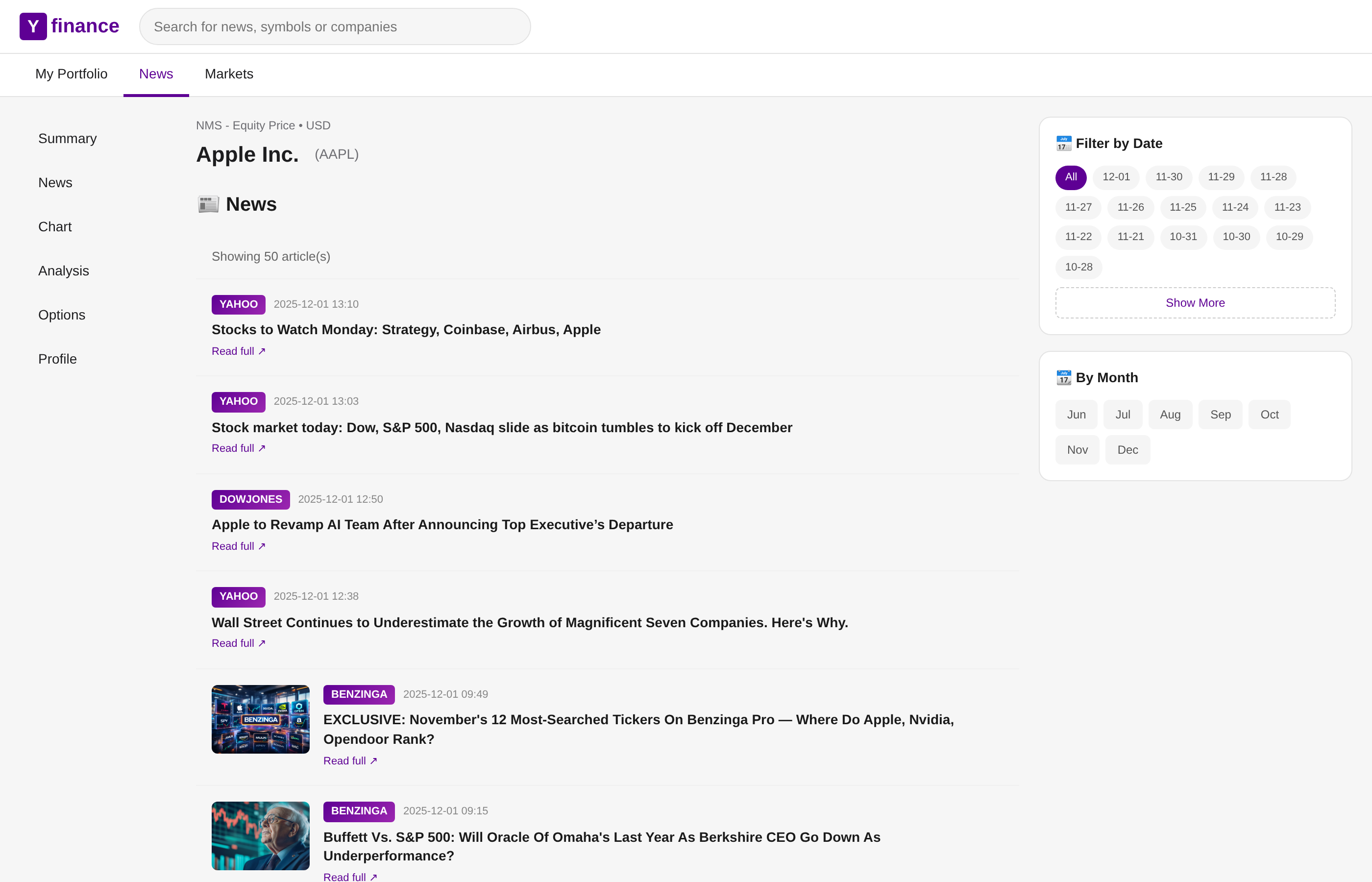Open Read full for Stocks to Watch Monday
Viewport: 1372px width, 882px height.
[239, 351]
